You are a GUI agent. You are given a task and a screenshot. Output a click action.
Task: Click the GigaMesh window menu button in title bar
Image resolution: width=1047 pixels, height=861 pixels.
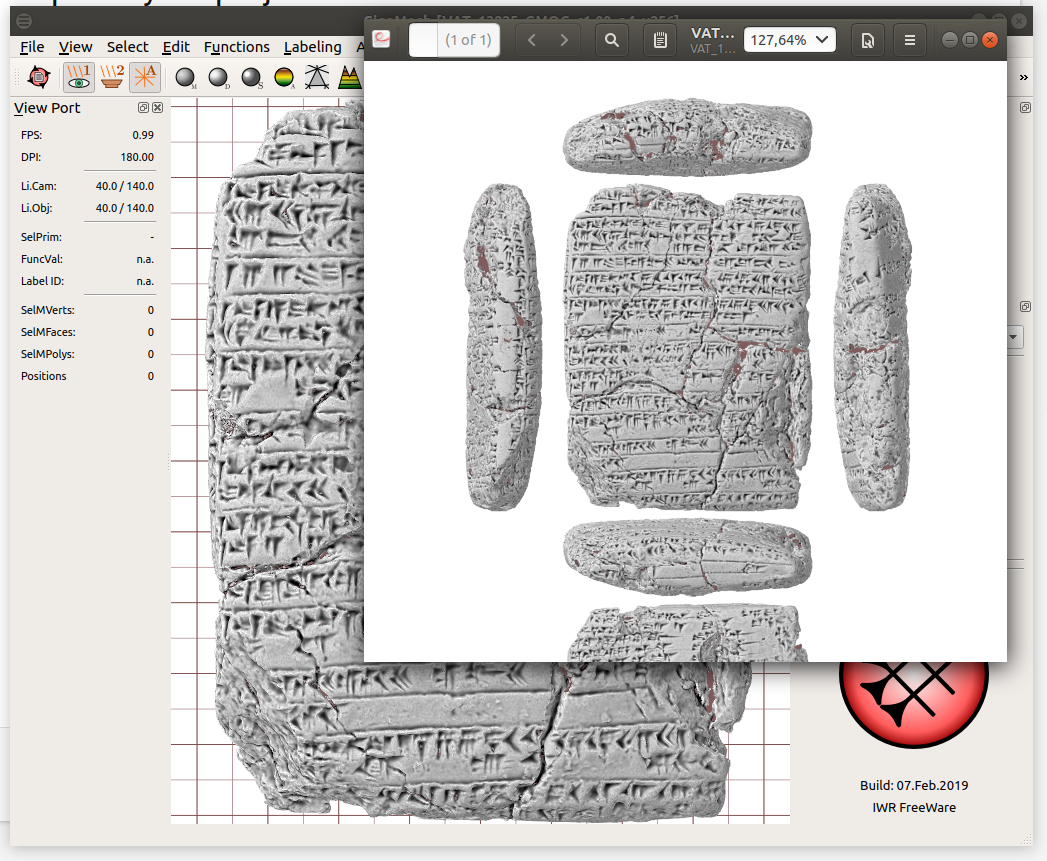tap(24, 21)
